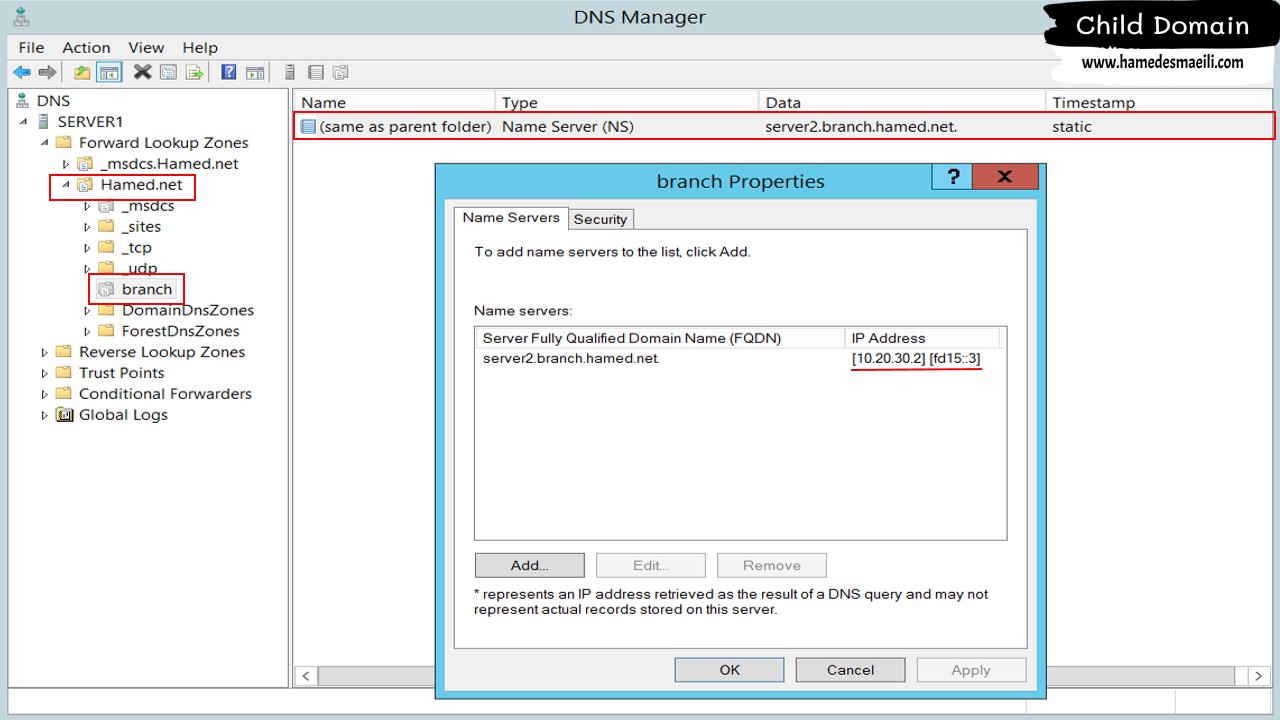Click the New Record list toolbar icon

tap(316, 72)
